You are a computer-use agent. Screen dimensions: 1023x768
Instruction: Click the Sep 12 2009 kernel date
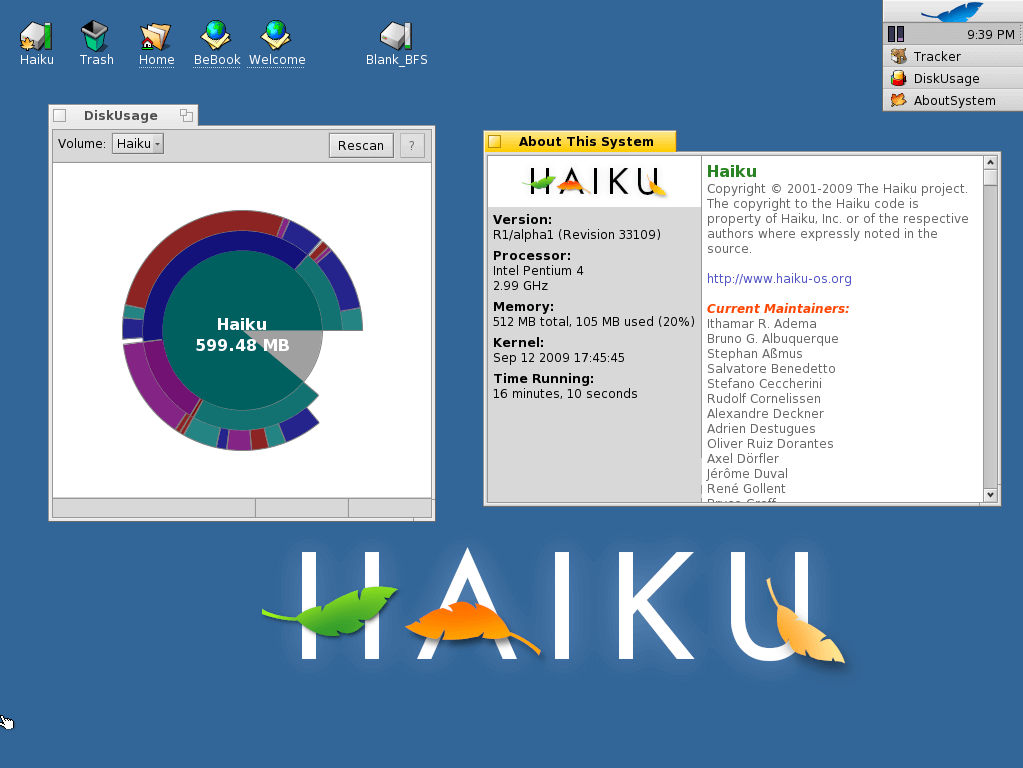click(558, 358)
